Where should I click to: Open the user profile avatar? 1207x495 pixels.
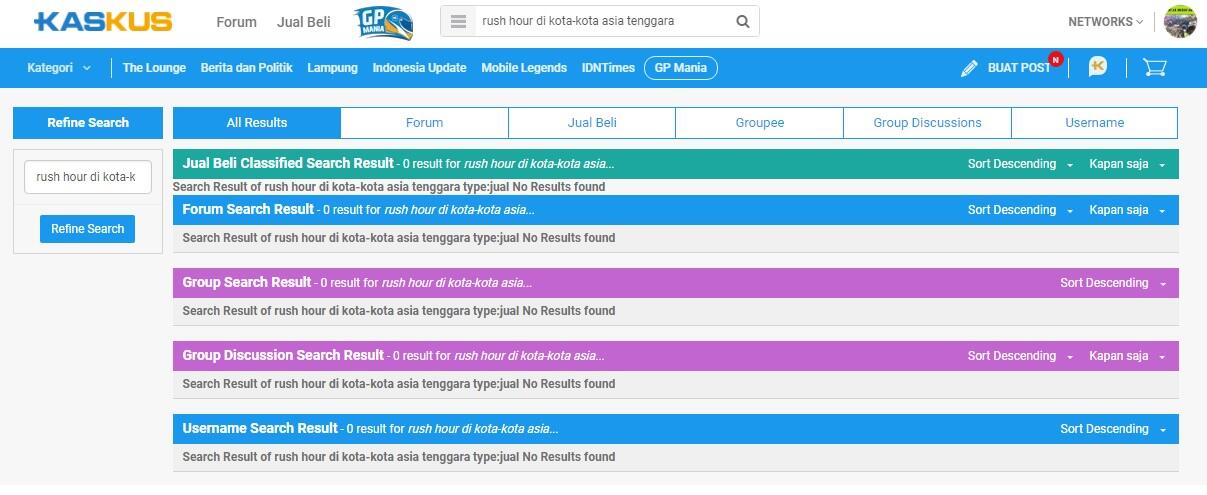tap(1180, 21)
